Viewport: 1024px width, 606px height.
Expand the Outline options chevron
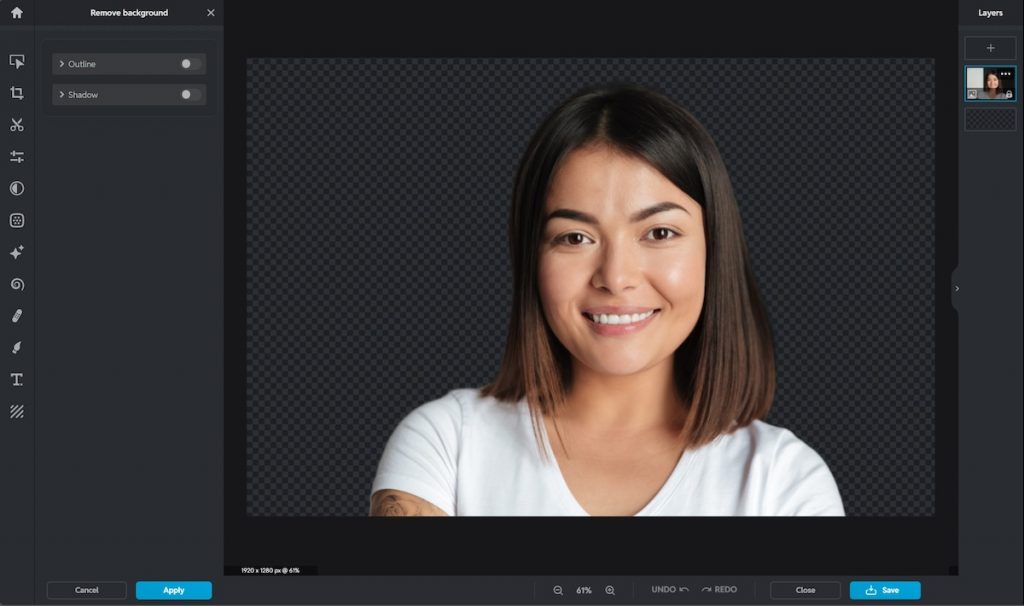point(62,64)
